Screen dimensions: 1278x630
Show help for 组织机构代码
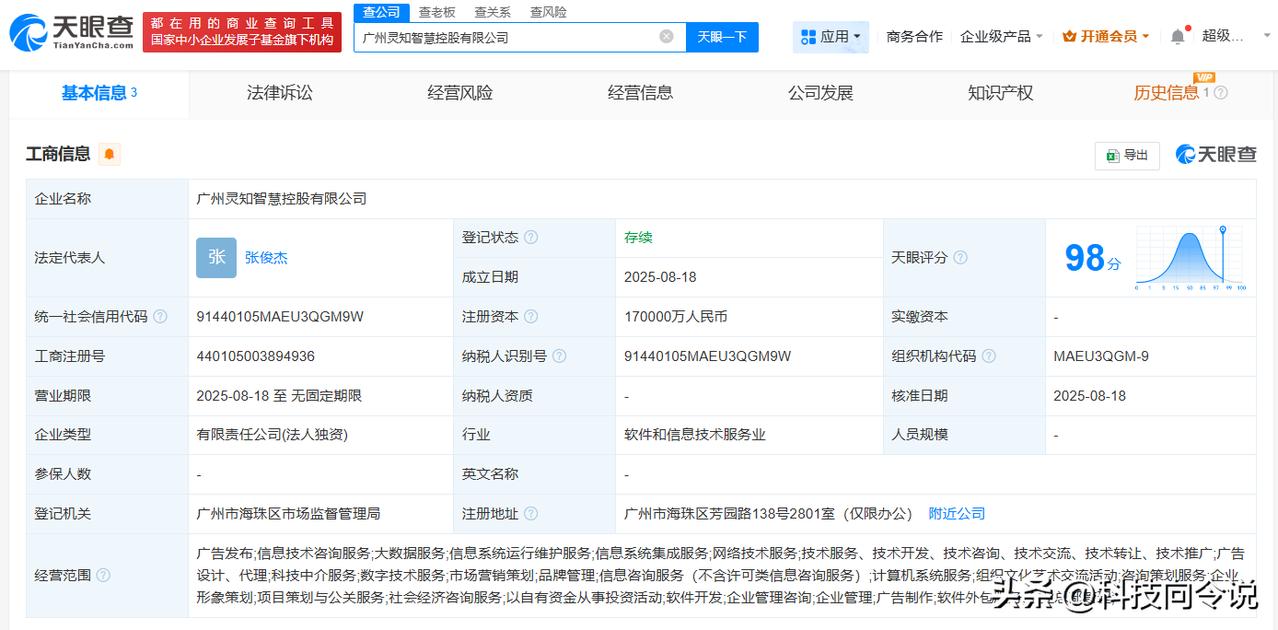(x=989, y=356)
